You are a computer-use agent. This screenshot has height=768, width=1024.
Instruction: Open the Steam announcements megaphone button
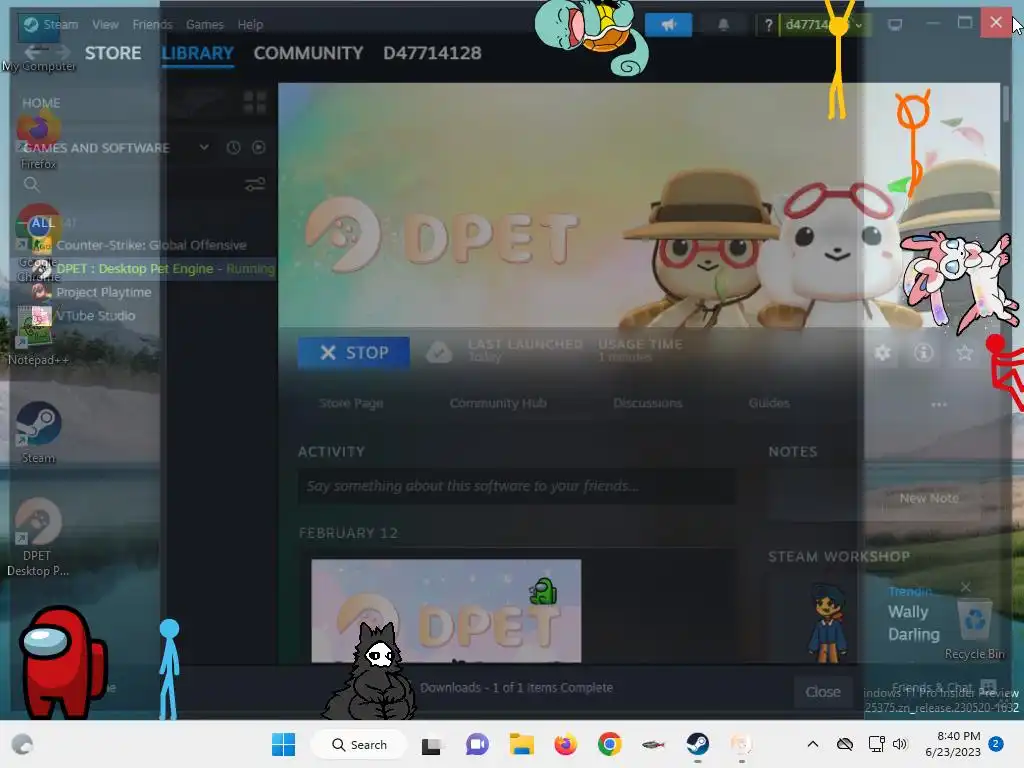click(x=668, y=25)
